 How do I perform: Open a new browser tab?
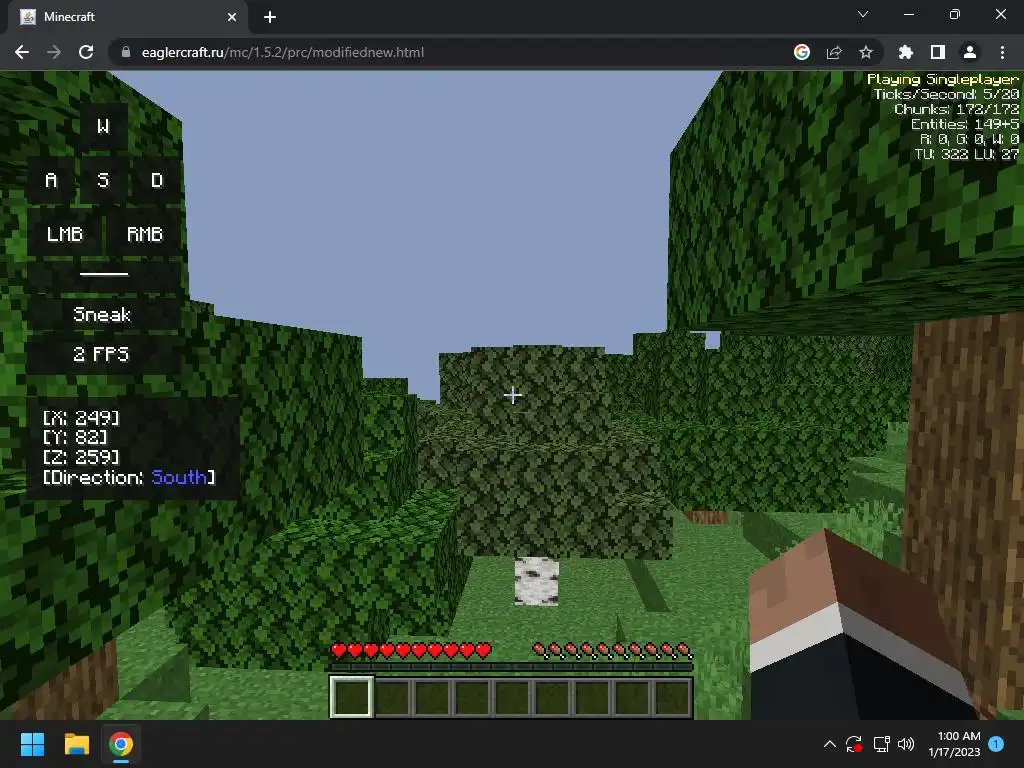tap(270, 17)
